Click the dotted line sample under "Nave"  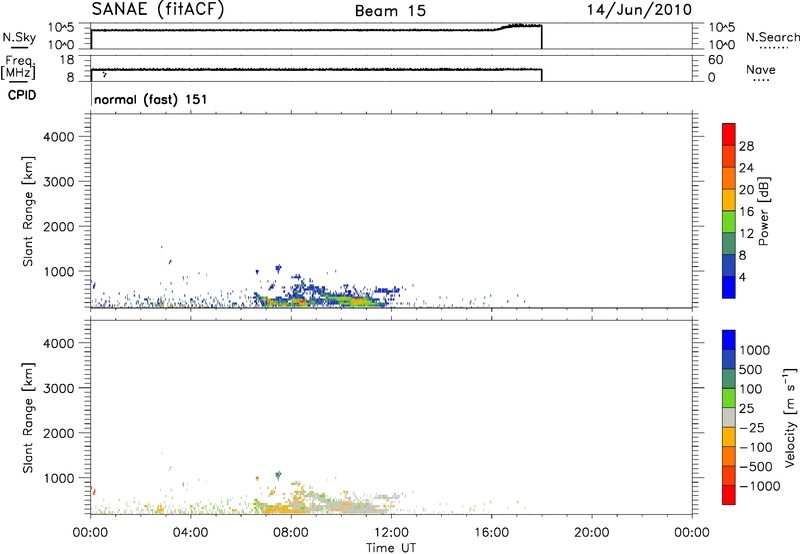[x=761, y=80]
